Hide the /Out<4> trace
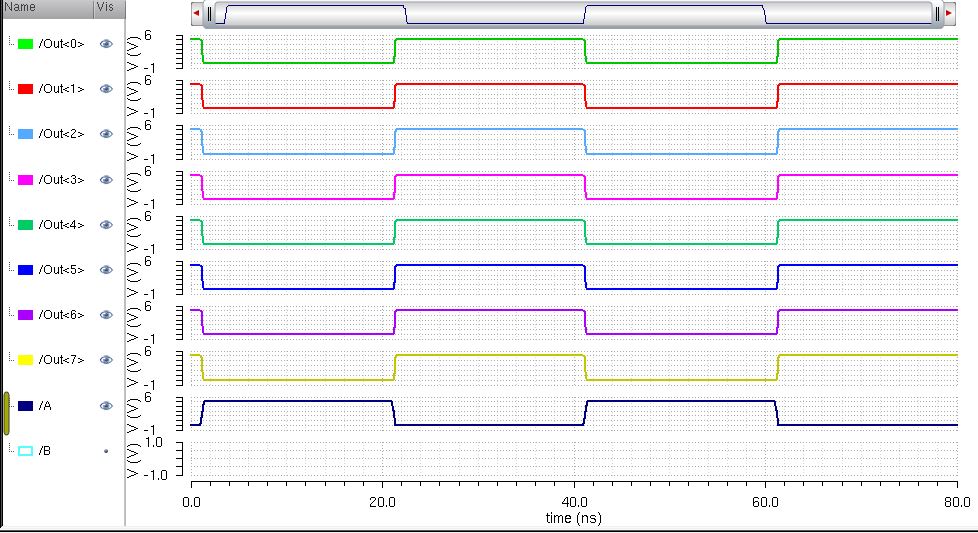Viewport: 978px width, 533px height. (x=106, y=225)
